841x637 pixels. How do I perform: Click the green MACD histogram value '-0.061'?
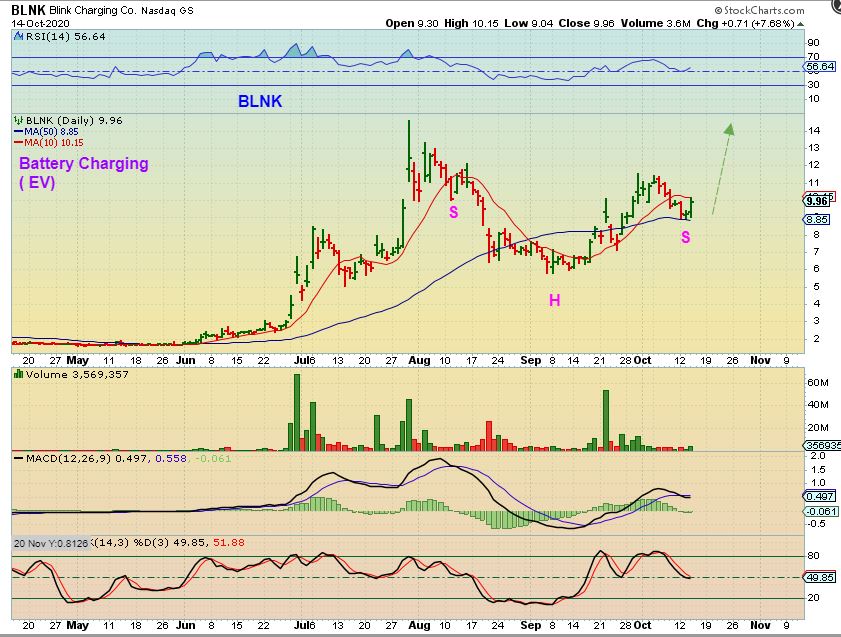tap(213, 459)
